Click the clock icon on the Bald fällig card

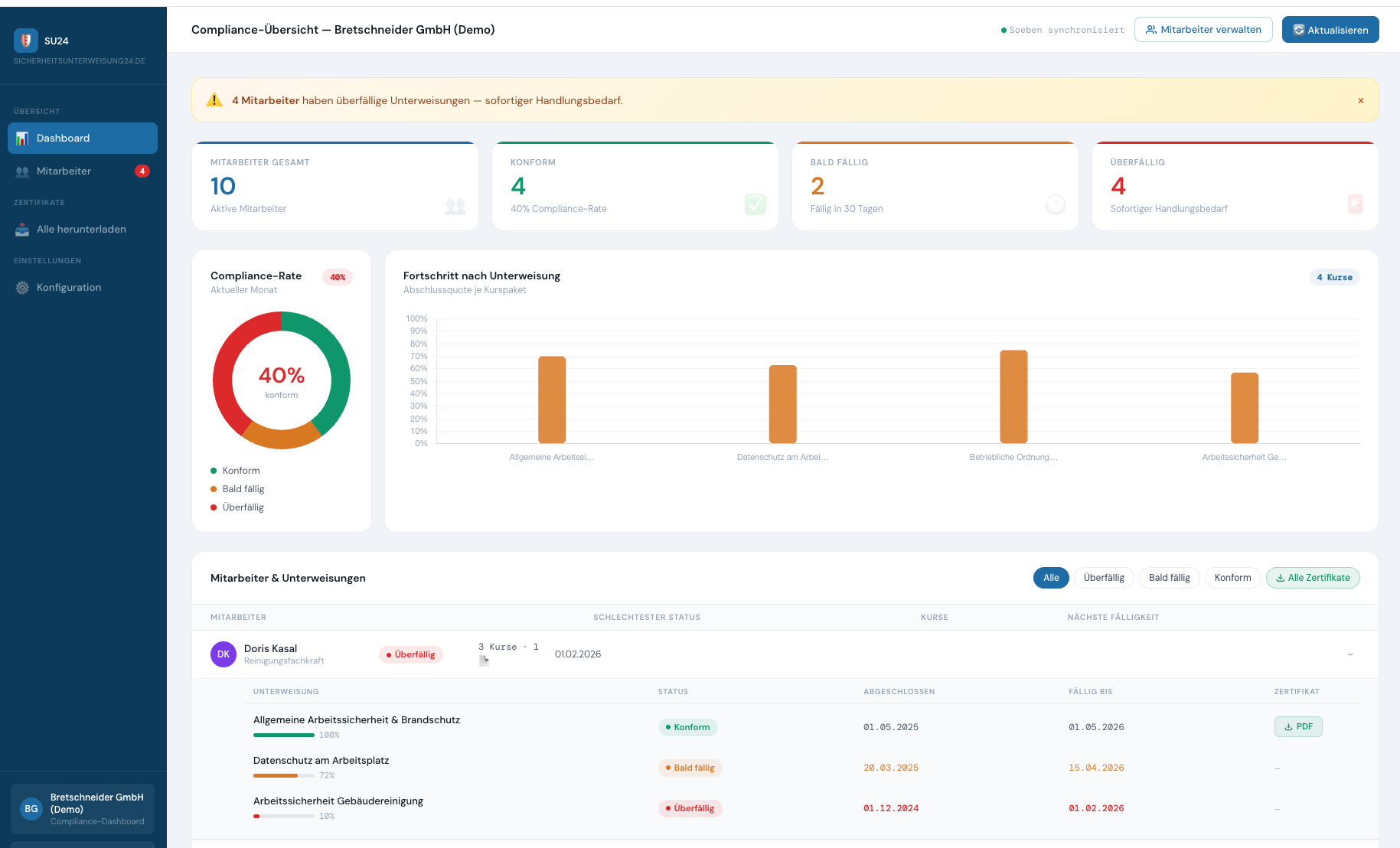pyautogui.click(x=1055, y=204)
